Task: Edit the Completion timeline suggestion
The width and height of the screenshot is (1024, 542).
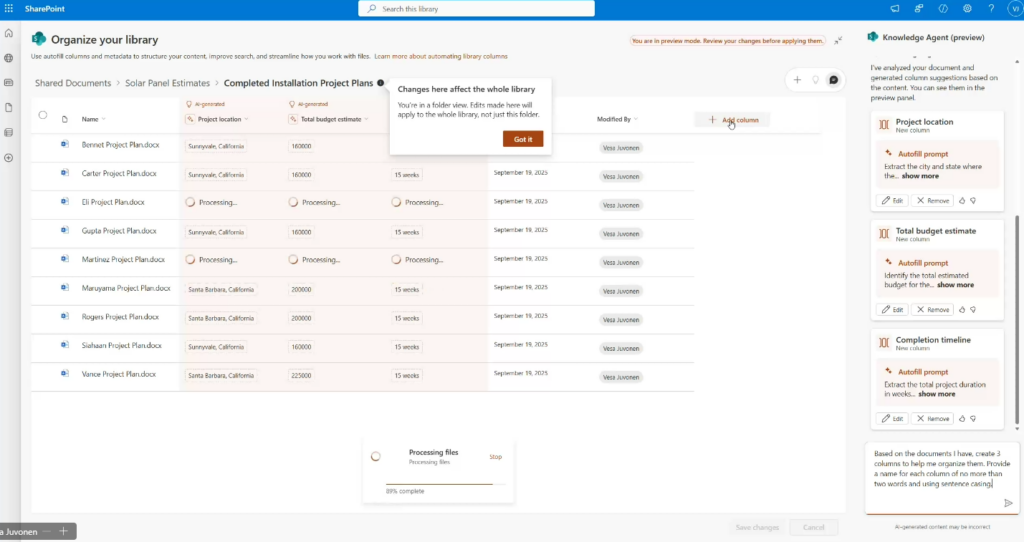Action: tap(892, 419)
